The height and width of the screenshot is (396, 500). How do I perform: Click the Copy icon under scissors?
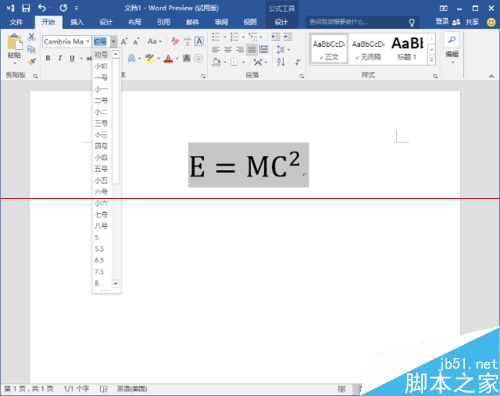tap(31, 49)
